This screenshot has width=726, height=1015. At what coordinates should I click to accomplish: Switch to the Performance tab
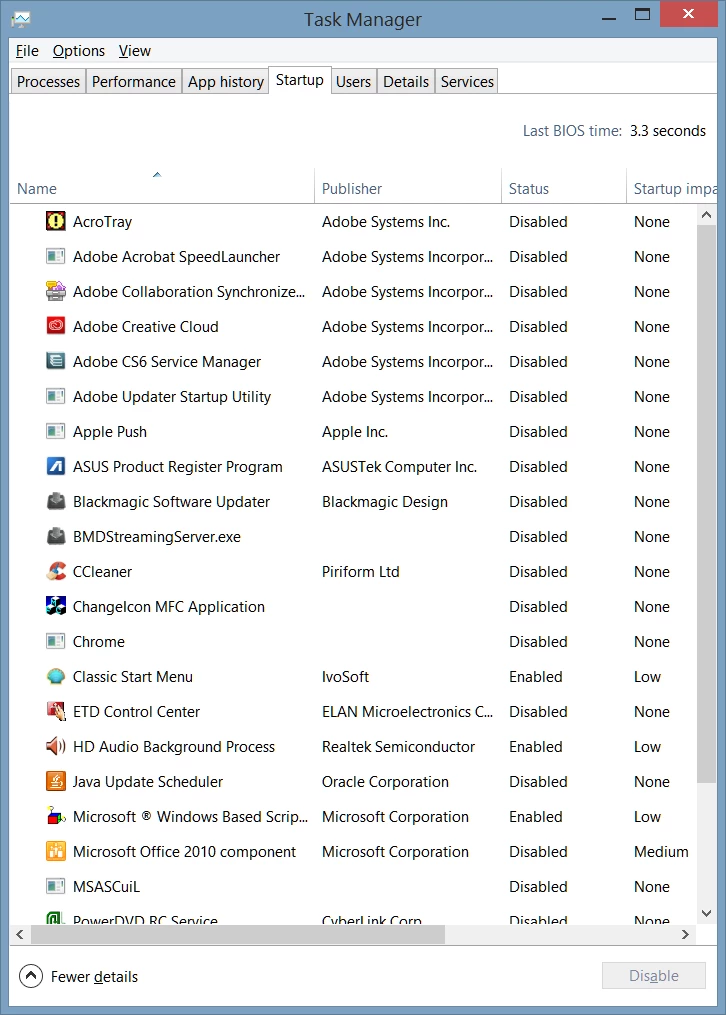pyautogui.click(x=133, y=82)
